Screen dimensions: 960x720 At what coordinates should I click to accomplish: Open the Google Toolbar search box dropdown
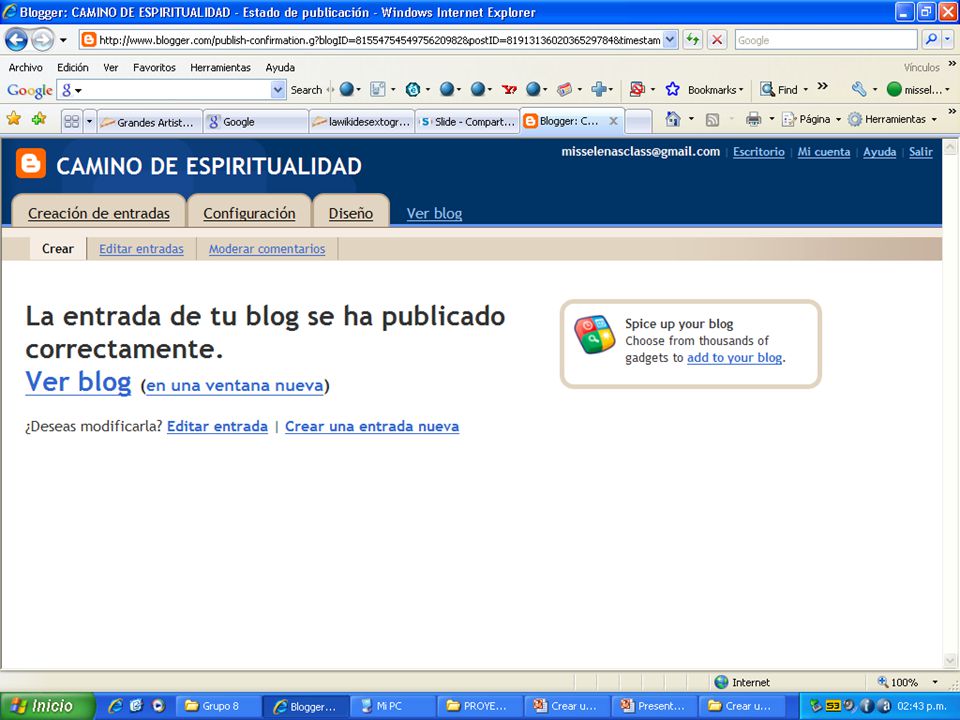point(278,90)
